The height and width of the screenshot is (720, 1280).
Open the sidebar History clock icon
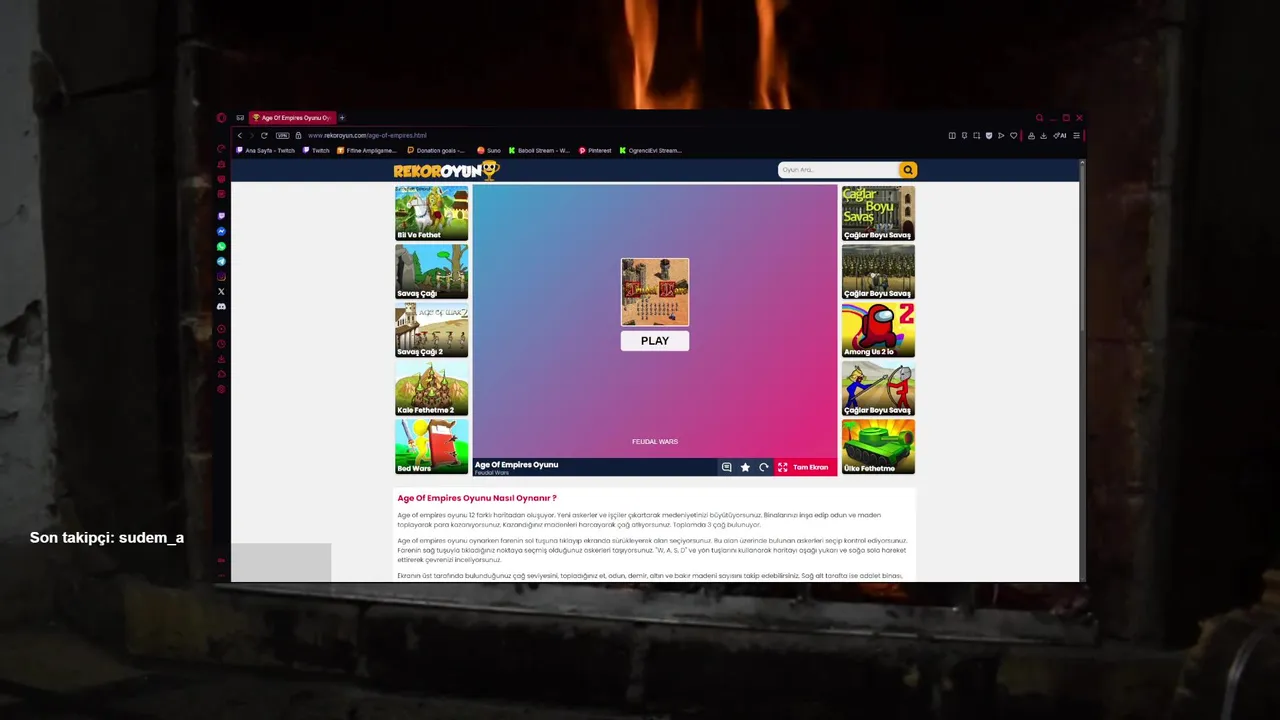(x=221, y=344)
